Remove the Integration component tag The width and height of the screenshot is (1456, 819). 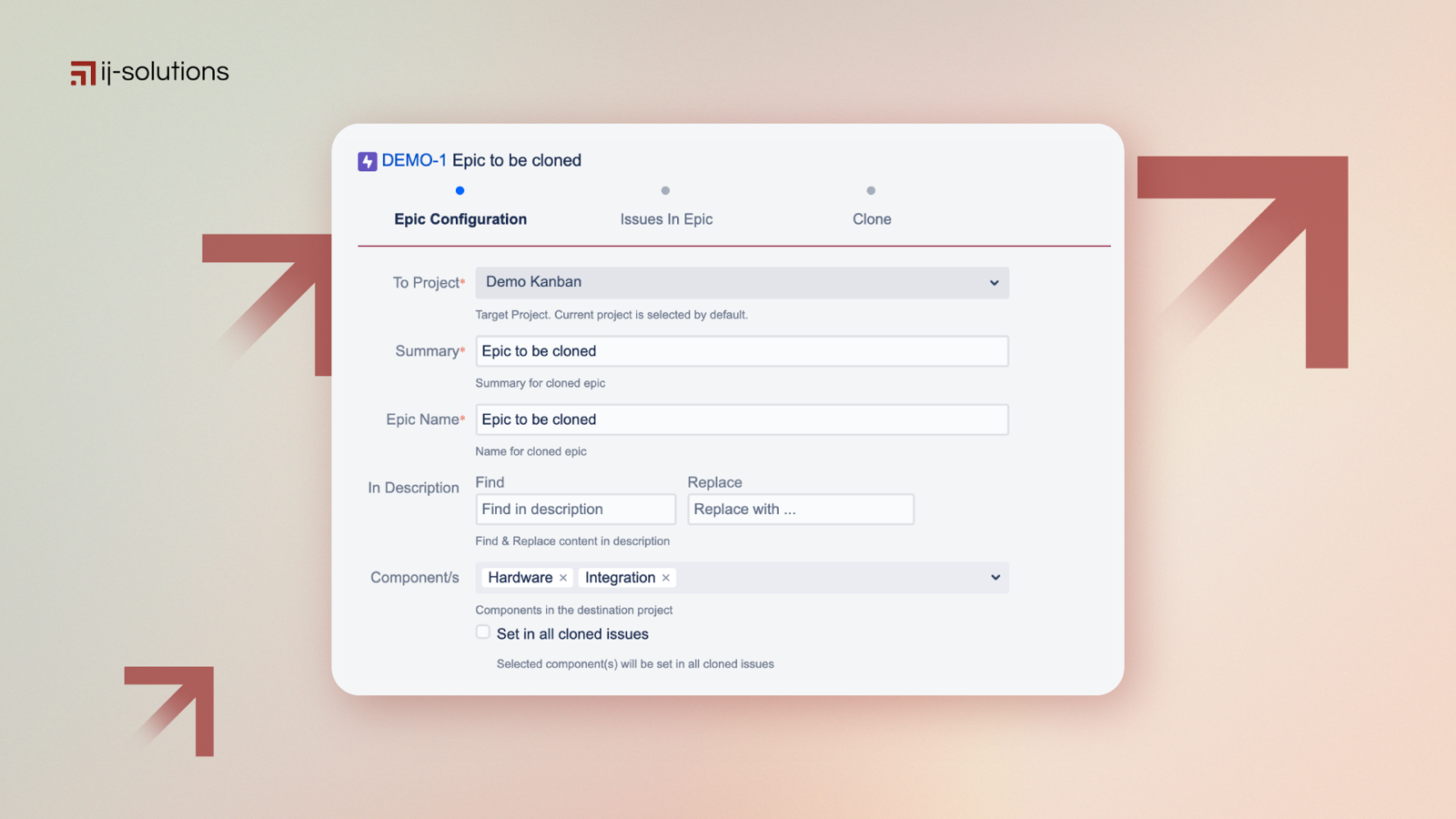[665, 577]
